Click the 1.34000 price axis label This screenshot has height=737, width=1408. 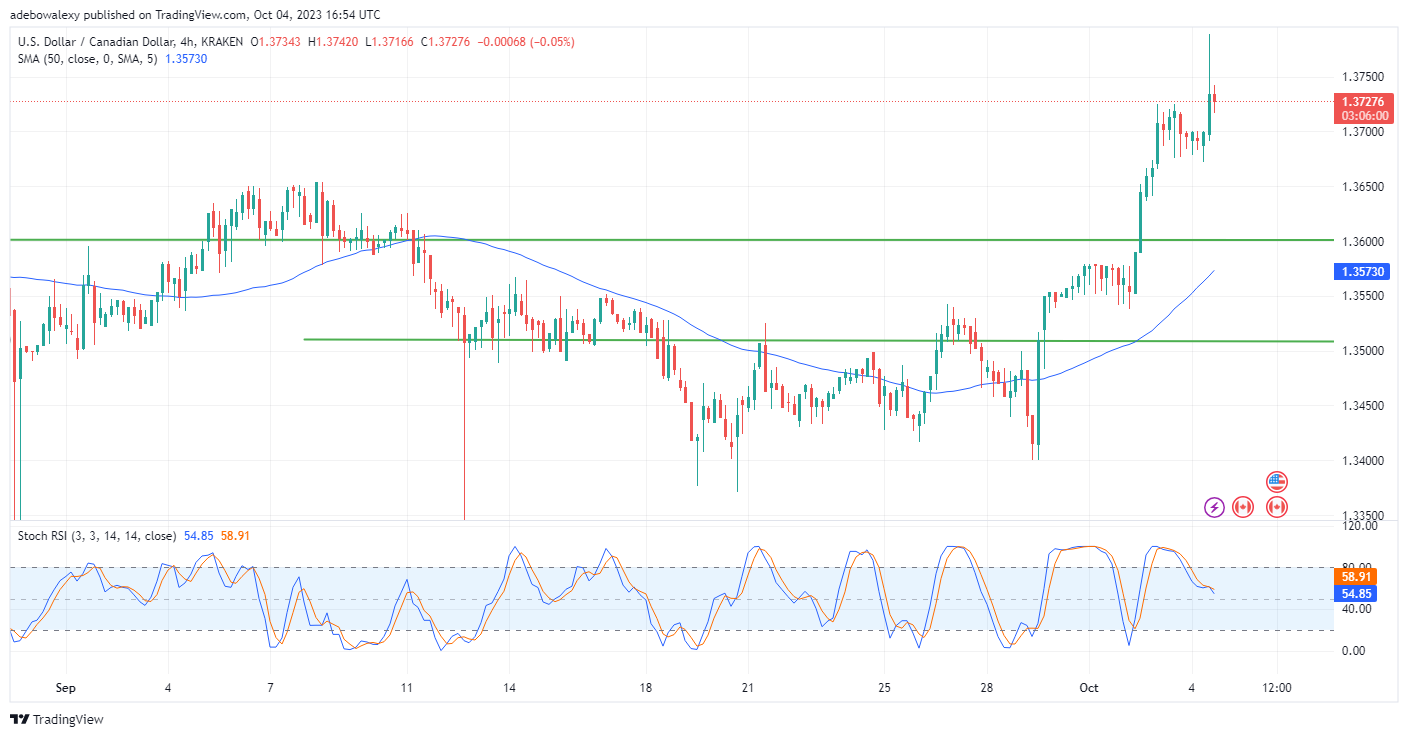tap(1362, 461)
